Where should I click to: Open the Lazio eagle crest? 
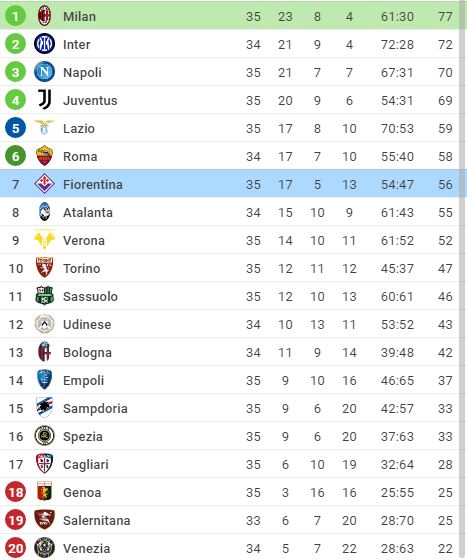(x=44, y=128)
